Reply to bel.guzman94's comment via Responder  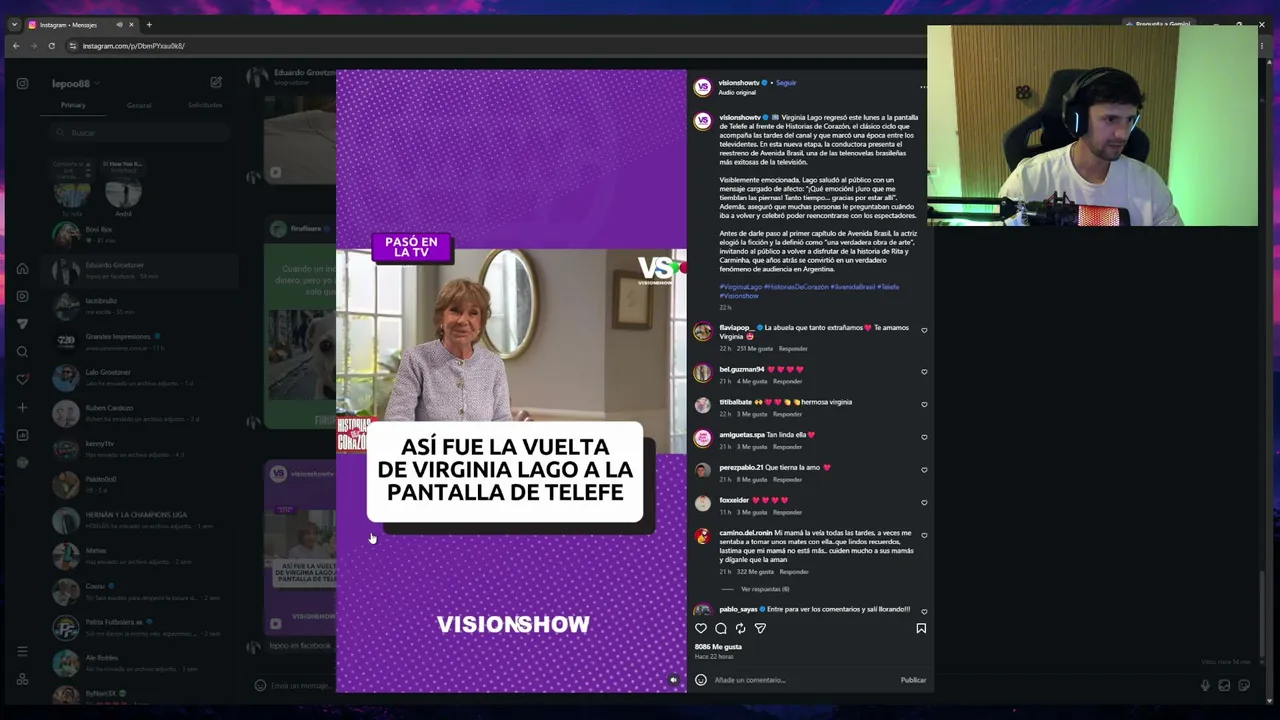pos(787,381)
